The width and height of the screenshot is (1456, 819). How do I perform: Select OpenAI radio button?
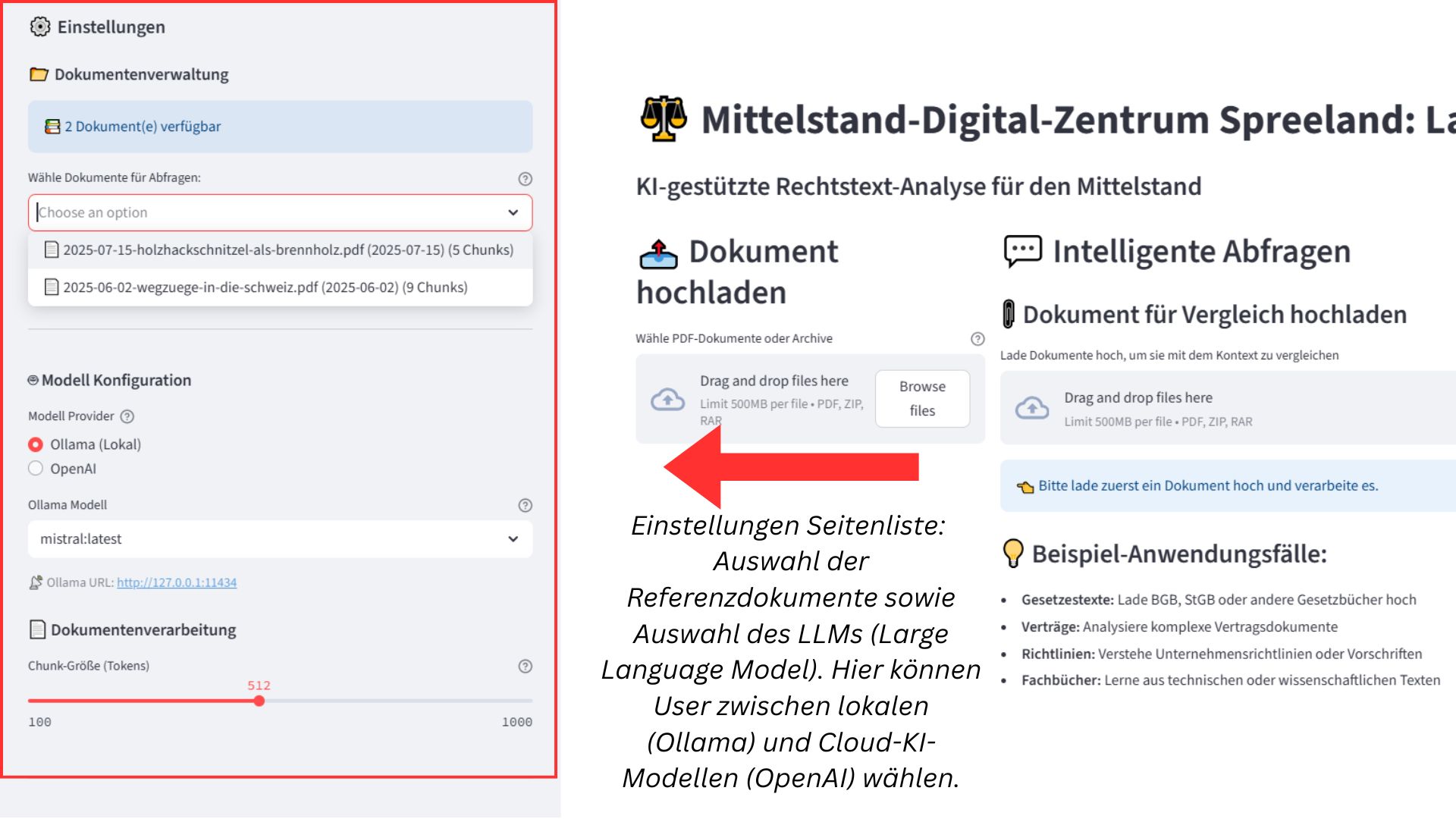click(x=36, y=469)
